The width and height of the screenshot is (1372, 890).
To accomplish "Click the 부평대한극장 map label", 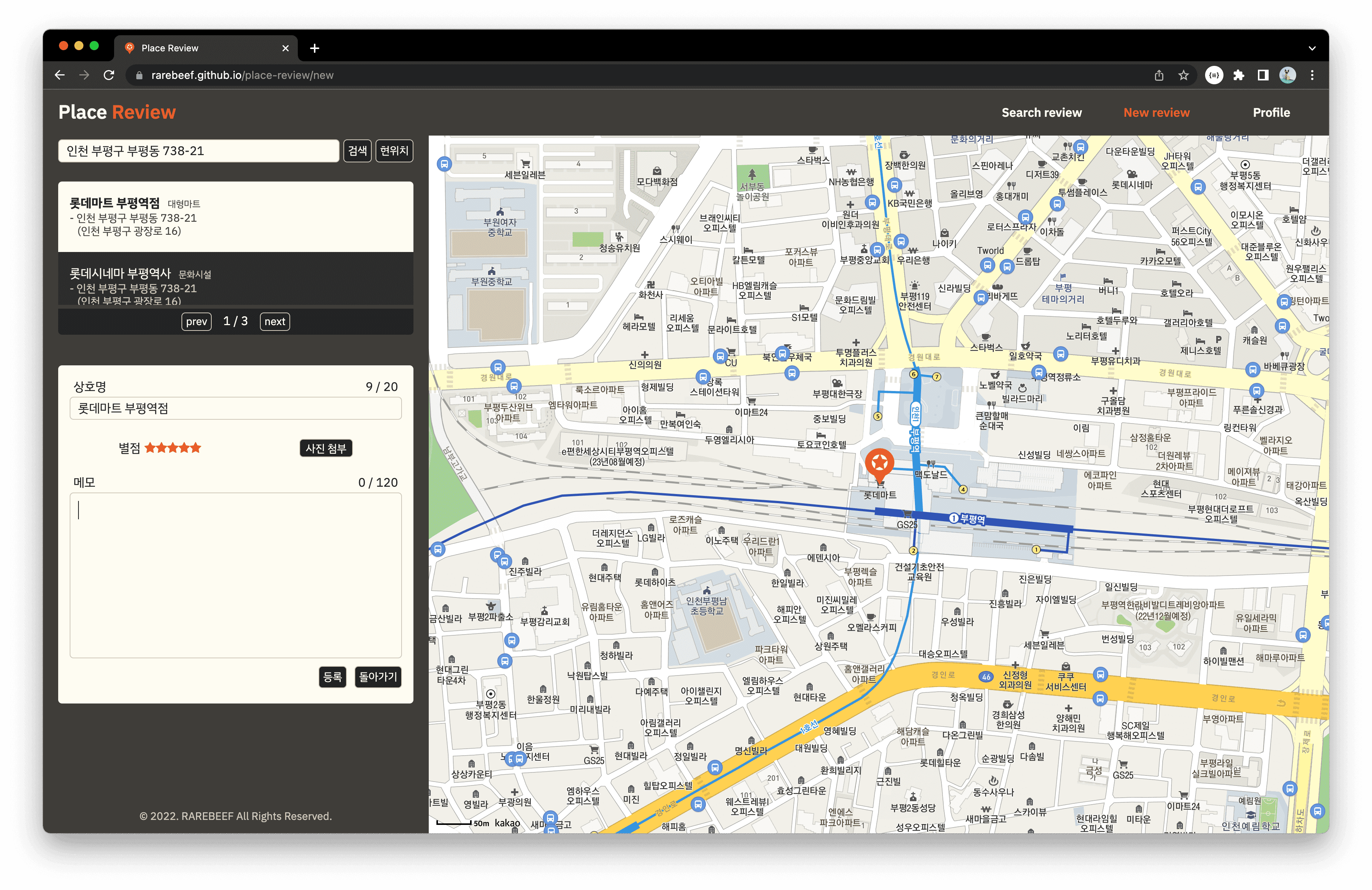I will point(837,394).
